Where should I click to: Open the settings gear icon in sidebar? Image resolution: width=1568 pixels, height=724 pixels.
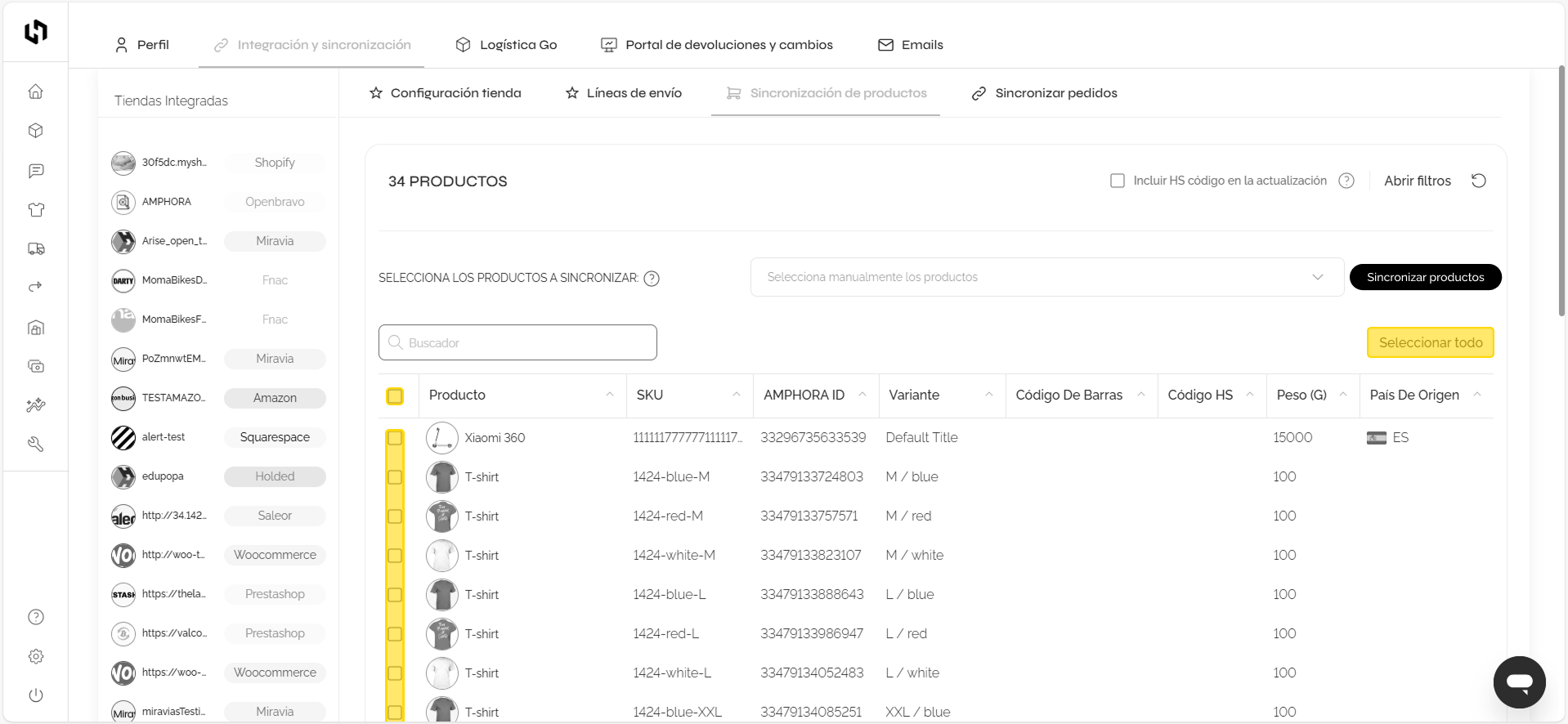click(35, 656)
